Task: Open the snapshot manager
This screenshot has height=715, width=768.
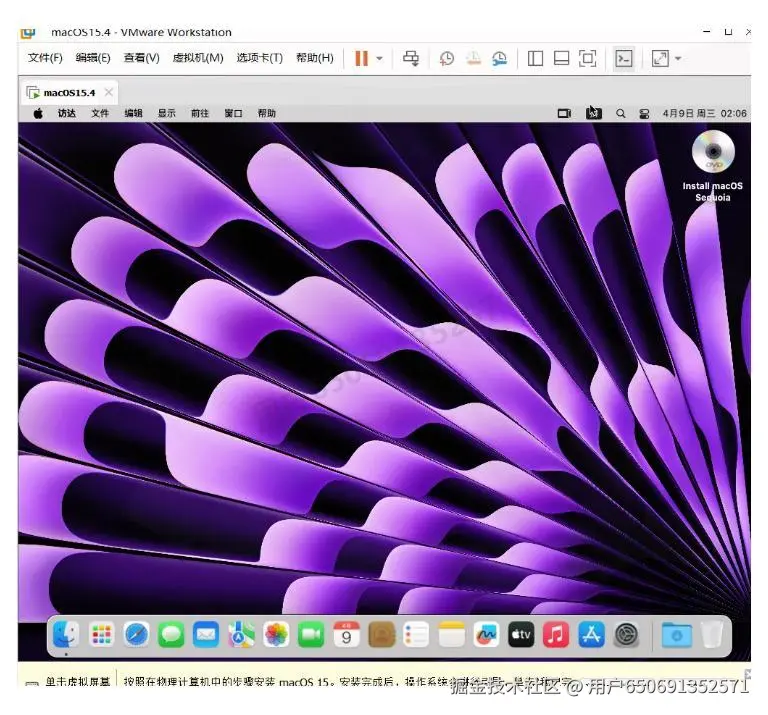Action: pyautogui.click(x=499, y=58)
